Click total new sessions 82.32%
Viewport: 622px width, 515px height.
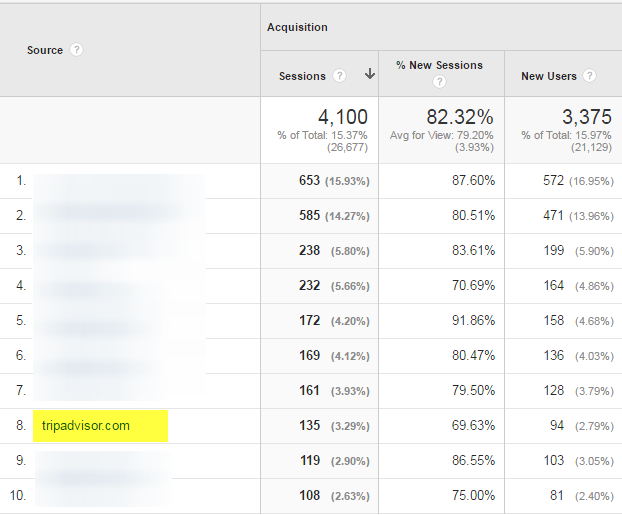click(460, 117)
